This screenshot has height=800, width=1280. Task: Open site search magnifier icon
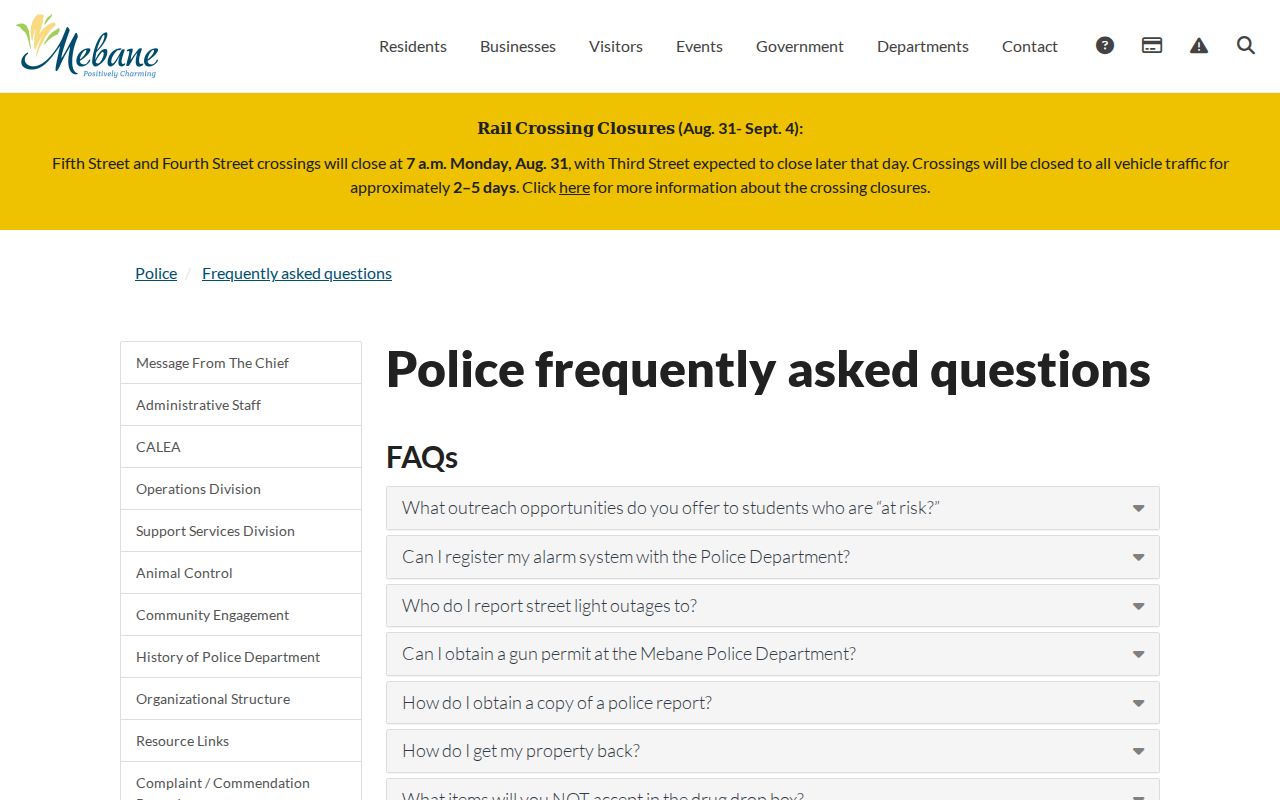pos(1246,45)
